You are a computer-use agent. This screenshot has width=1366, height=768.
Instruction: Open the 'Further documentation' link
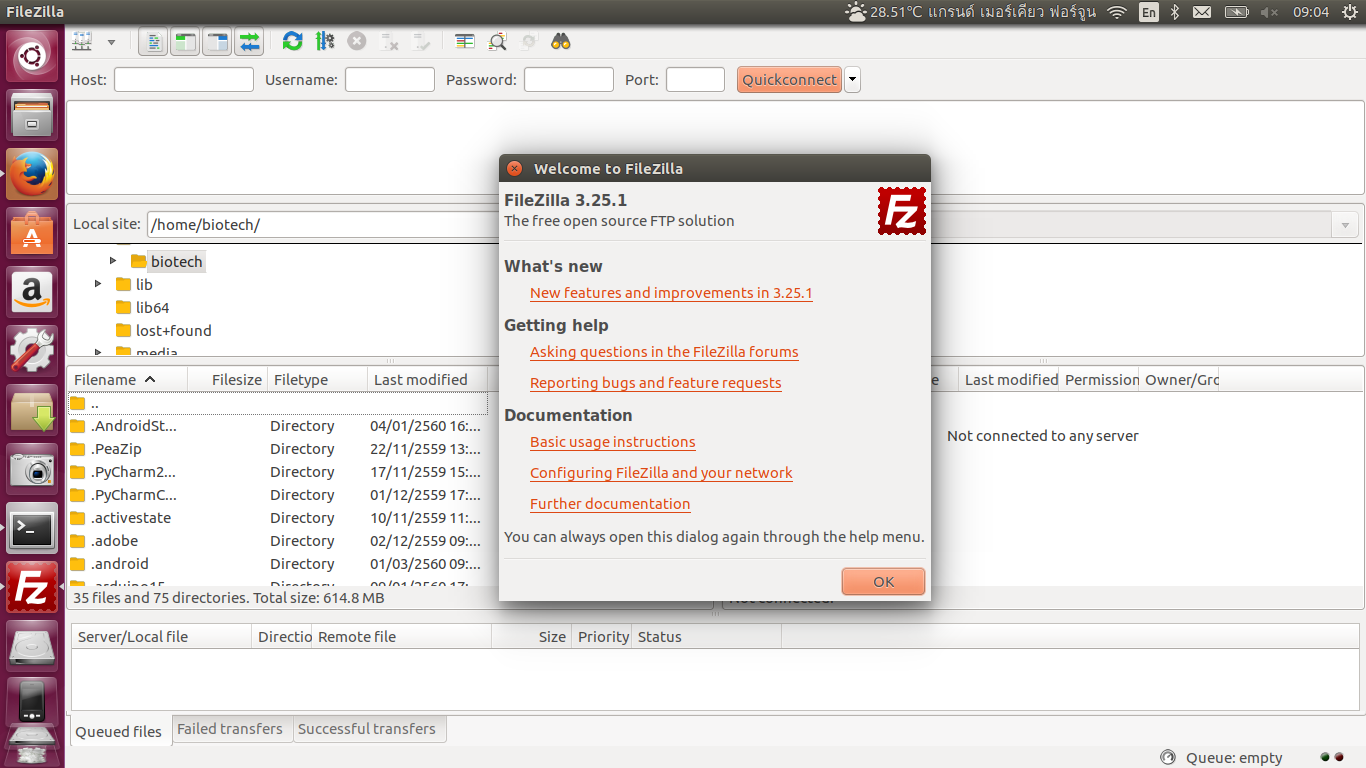point(610,504)
